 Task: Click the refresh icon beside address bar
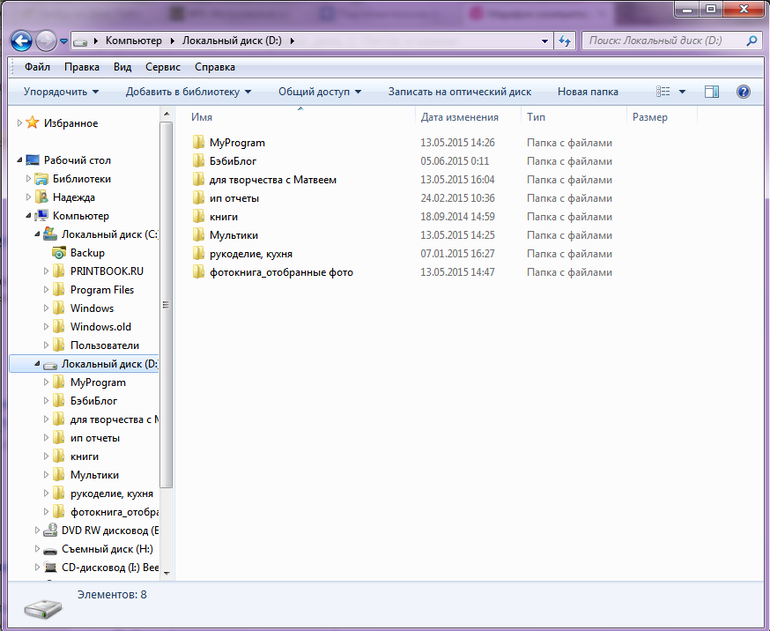click(564, 41)
